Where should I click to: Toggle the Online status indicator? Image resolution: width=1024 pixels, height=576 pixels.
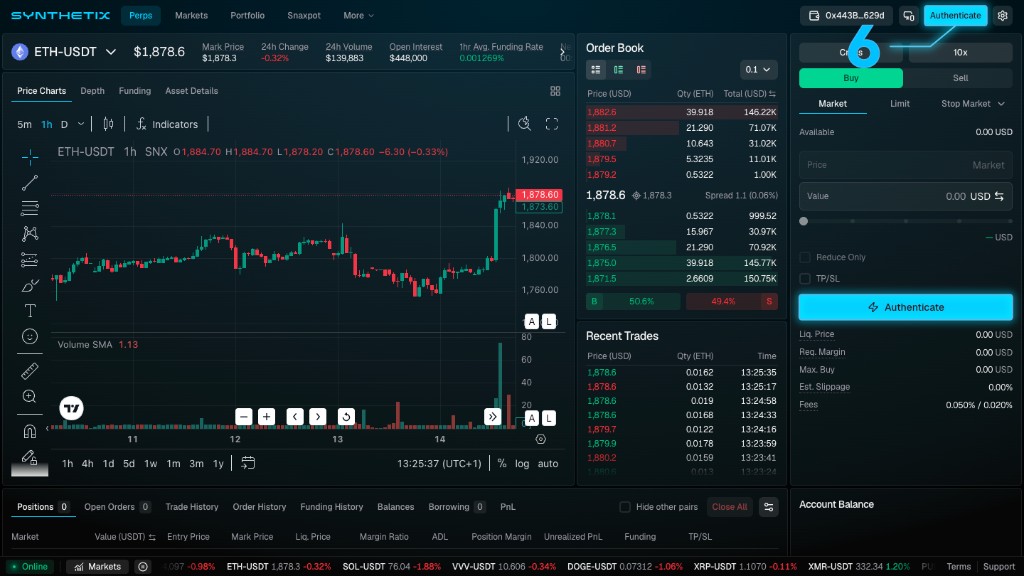29,566
